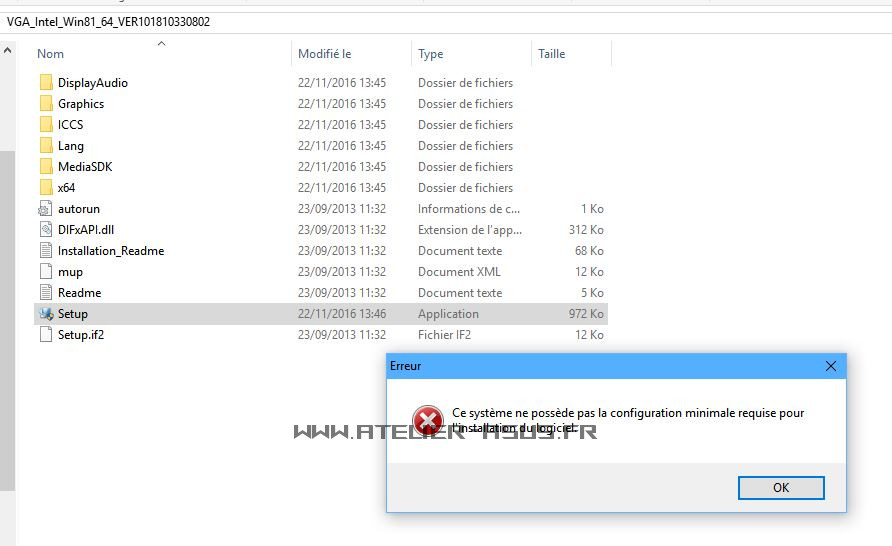Click the 68 Ko size cell

[589, 251]
